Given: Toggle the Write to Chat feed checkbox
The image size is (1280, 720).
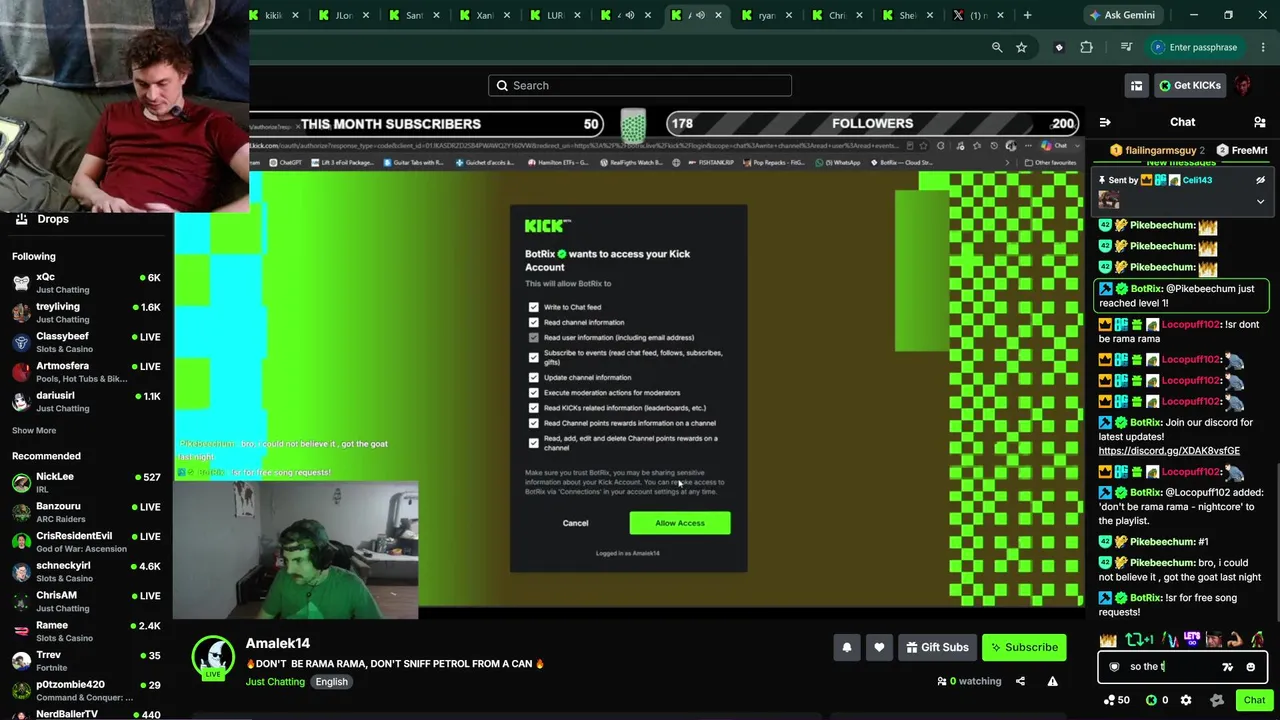Looking at the screenshot, I should coord(534,307).
